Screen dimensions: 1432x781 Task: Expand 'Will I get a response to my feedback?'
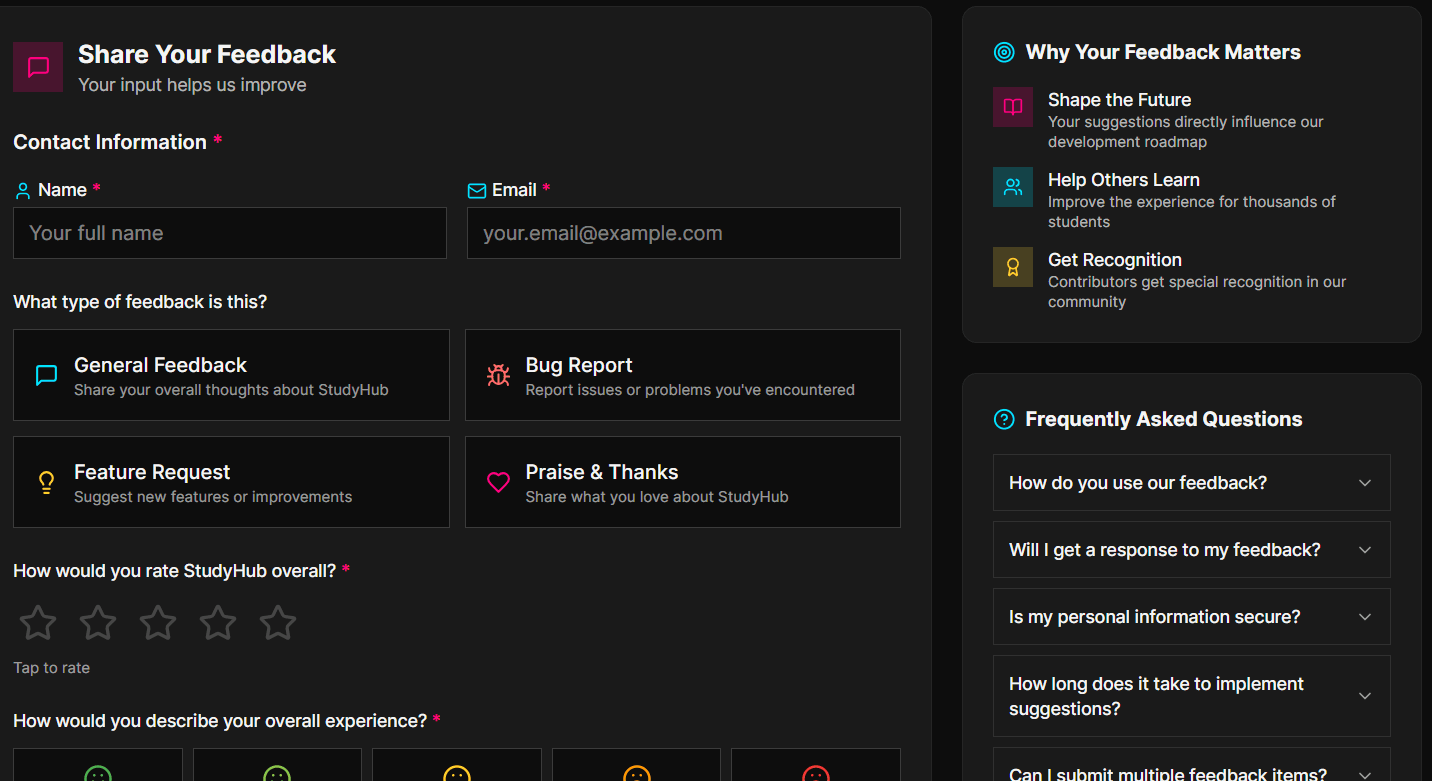(x=1191, y=550)
